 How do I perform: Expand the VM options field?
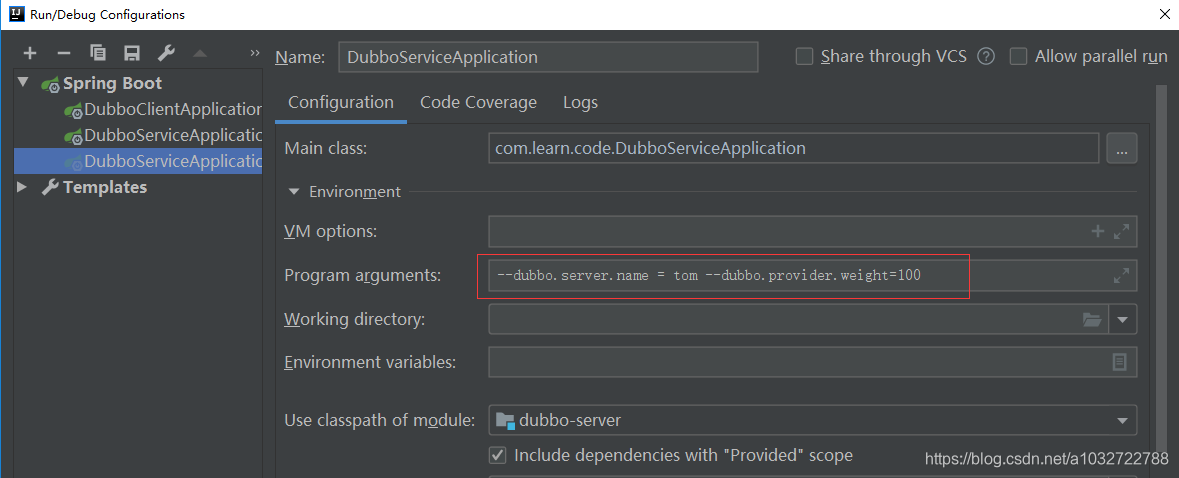tap(1121, 231)
